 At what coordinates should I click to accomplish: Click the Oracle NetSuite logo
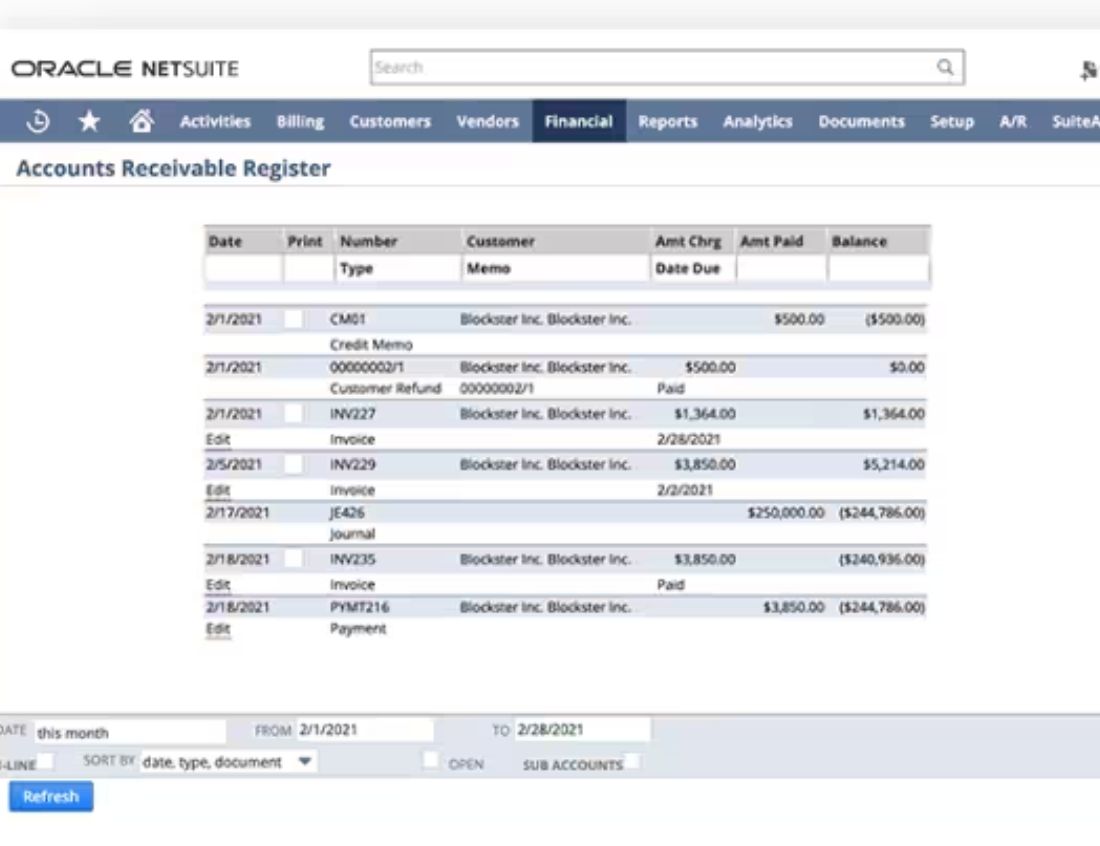click(x=125, y=69)
